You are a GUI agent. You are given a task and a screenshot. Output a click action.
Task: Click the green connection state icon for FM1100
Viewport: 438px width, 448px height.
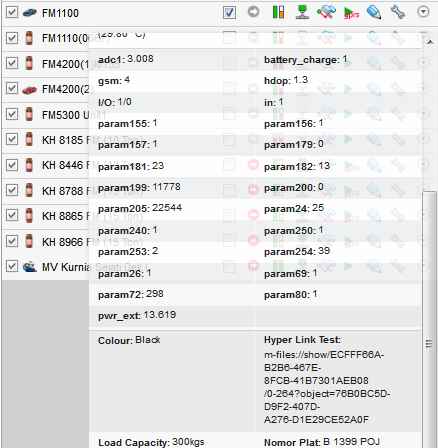pyautogui.click(x=302, y=12)
